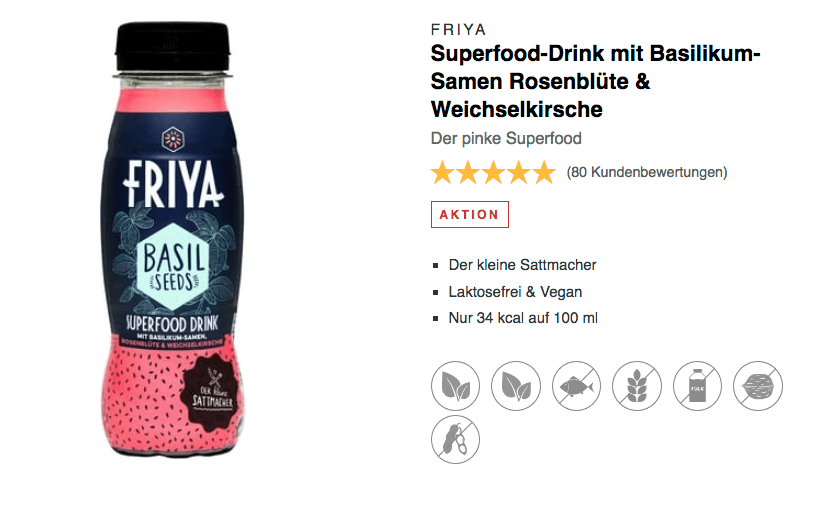The height and width of the screenshot is (511, 821).
Task: Click the nut-free walnut icon
Action: coord(758,386)
